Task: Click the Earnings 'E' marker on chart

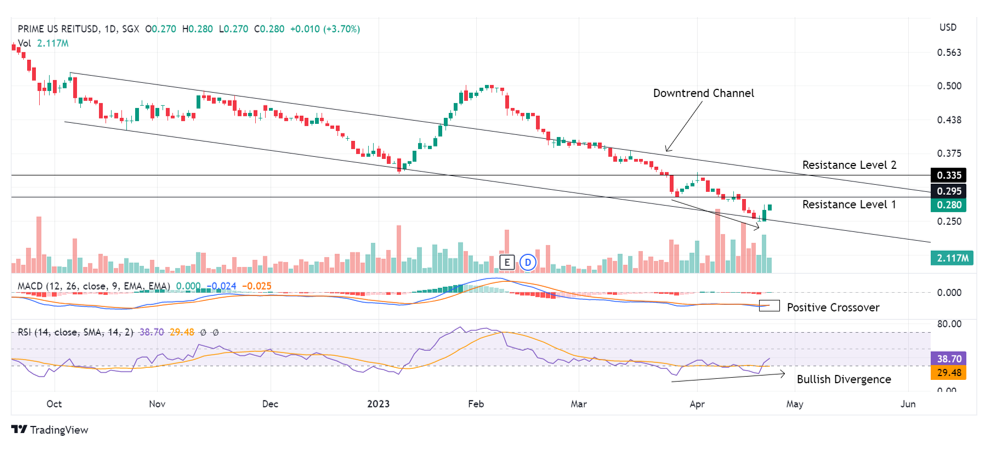Action: 507,262
